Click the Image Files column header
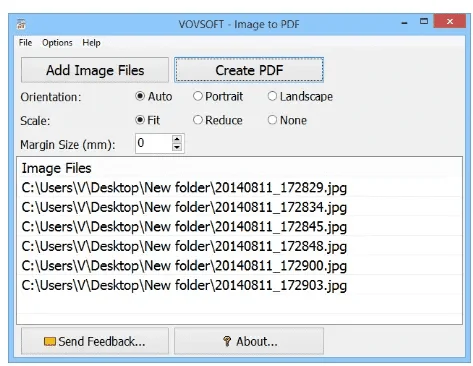Image resolution: width=473 pixels, height=366 pixels. pyautogui.click(x=239, y=168)
